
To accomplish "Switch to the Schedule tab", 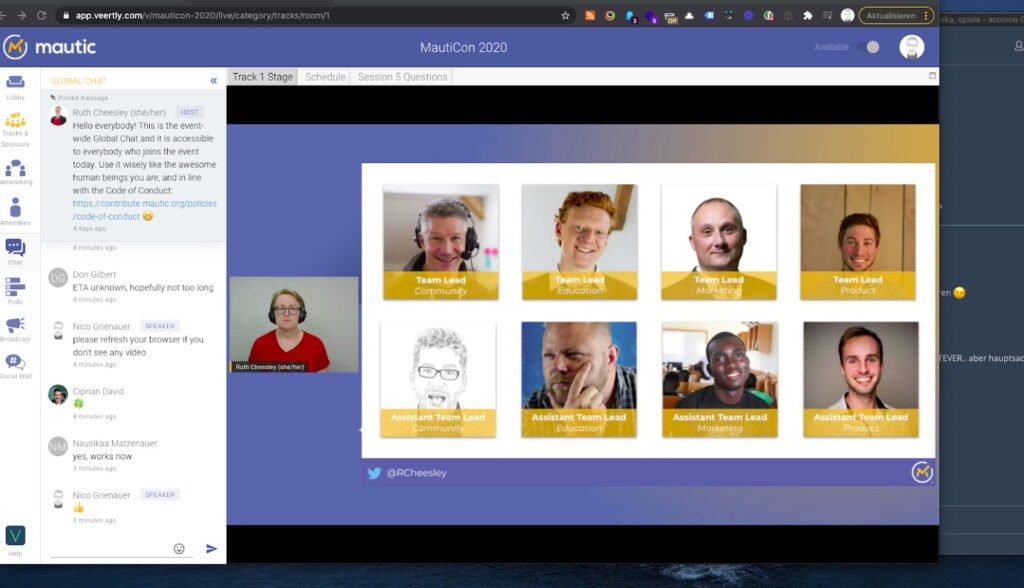I will 325,77.
